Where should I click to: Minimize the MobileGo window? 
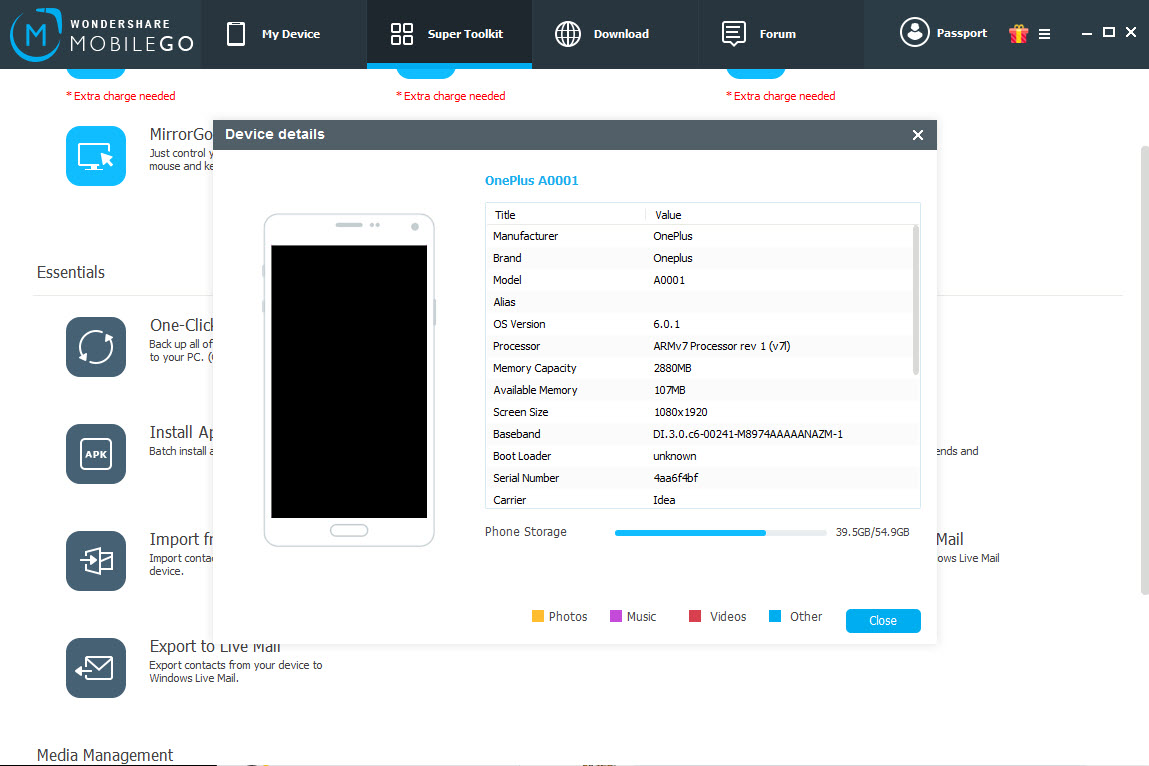(1087, 33)
